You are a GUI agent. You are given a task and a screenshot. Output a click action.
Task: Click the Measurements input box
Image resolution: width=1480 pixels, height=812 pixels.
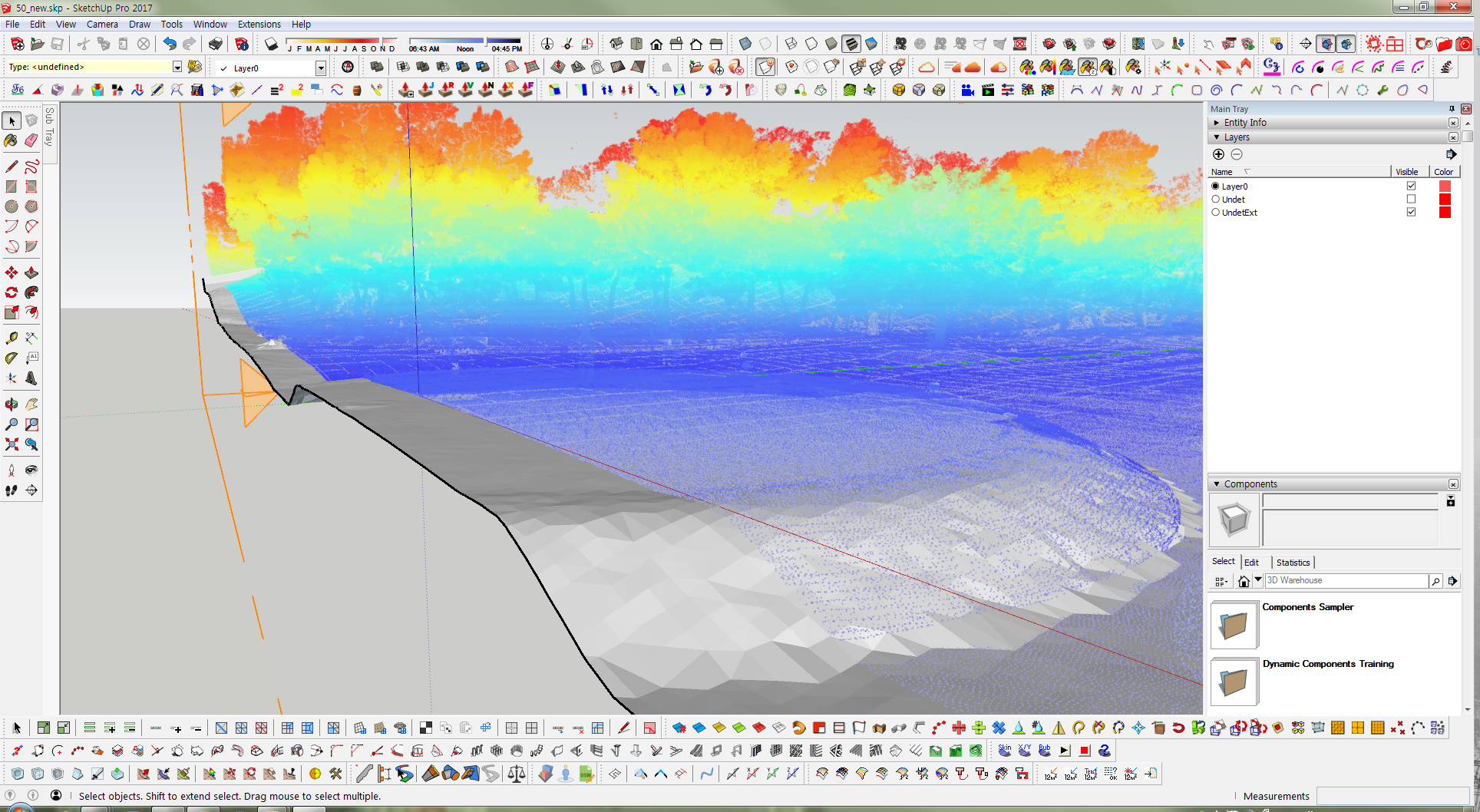[1392, 796]
